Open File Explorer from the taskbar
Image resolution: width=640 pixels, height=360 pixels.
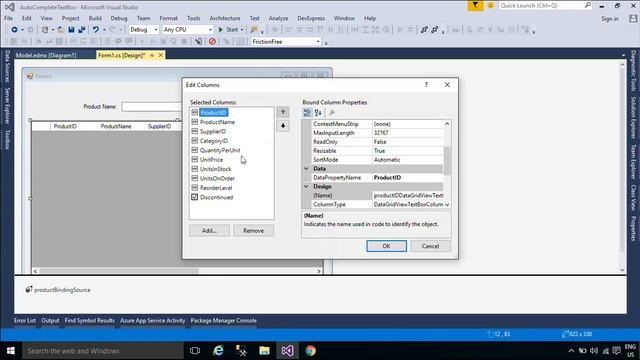point(264,351)
